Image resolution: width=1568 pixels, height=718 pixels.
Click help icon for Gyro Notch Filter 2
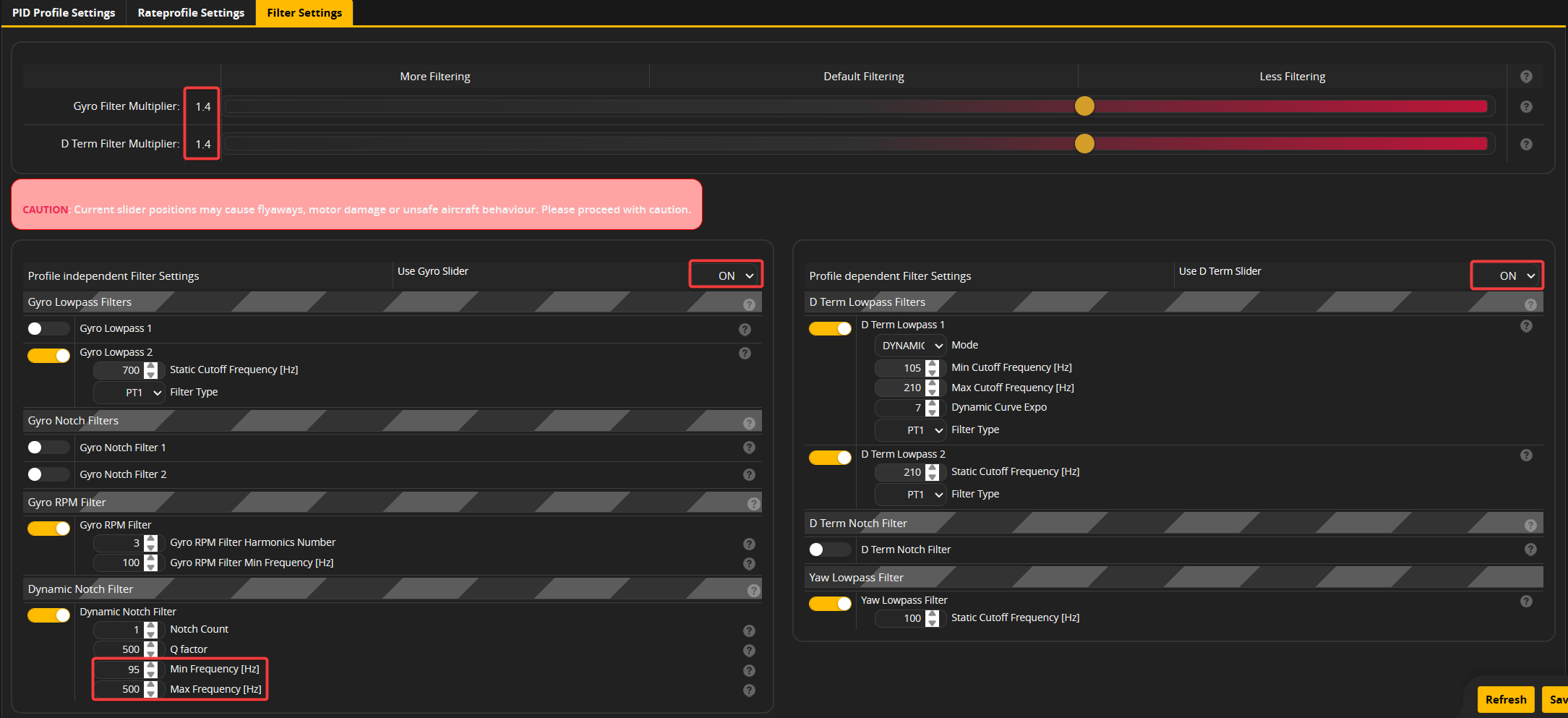tap(749, 475)
